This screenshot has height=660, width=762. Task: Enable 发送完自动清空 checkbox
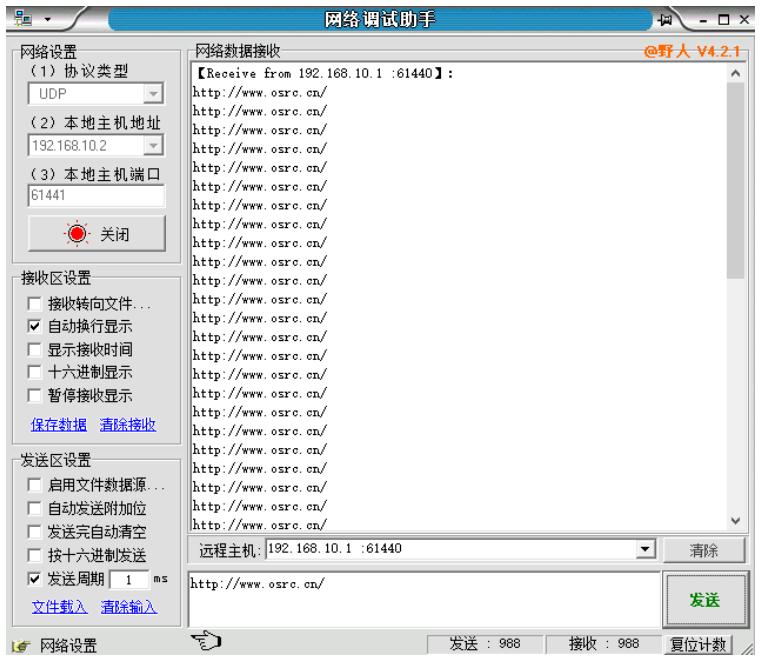coord(35,532)
